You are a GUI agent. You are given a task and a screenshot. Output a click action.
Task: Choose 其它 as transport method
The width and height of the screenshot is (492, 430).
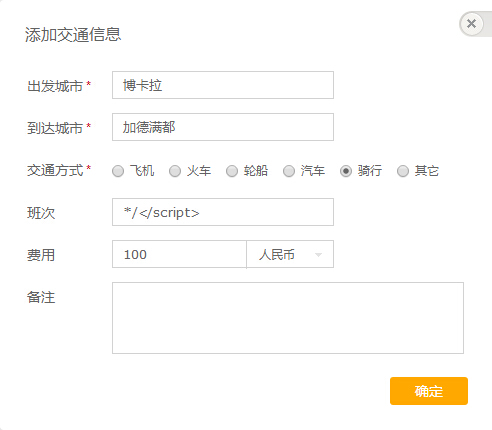403,171
